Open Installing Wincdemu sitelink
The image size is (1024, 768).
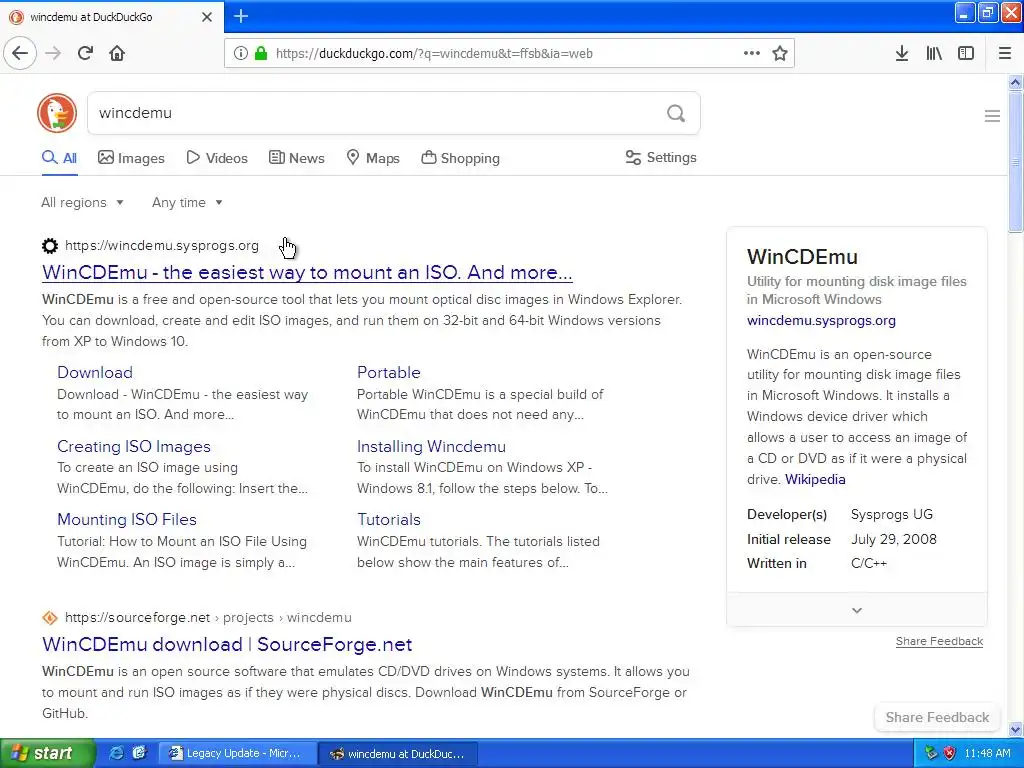pyautogui.click(x=431, y=446)
